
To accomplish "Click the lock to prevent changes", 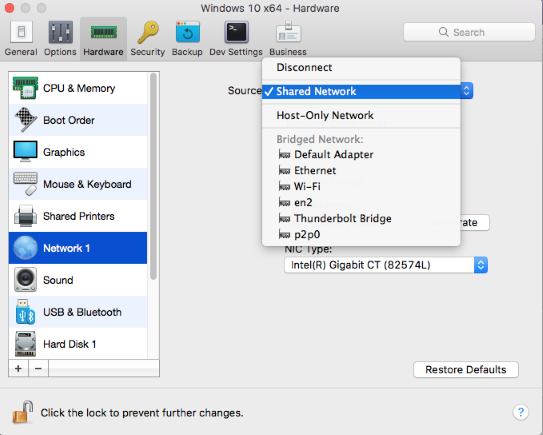I will click(x=23, y=412).
